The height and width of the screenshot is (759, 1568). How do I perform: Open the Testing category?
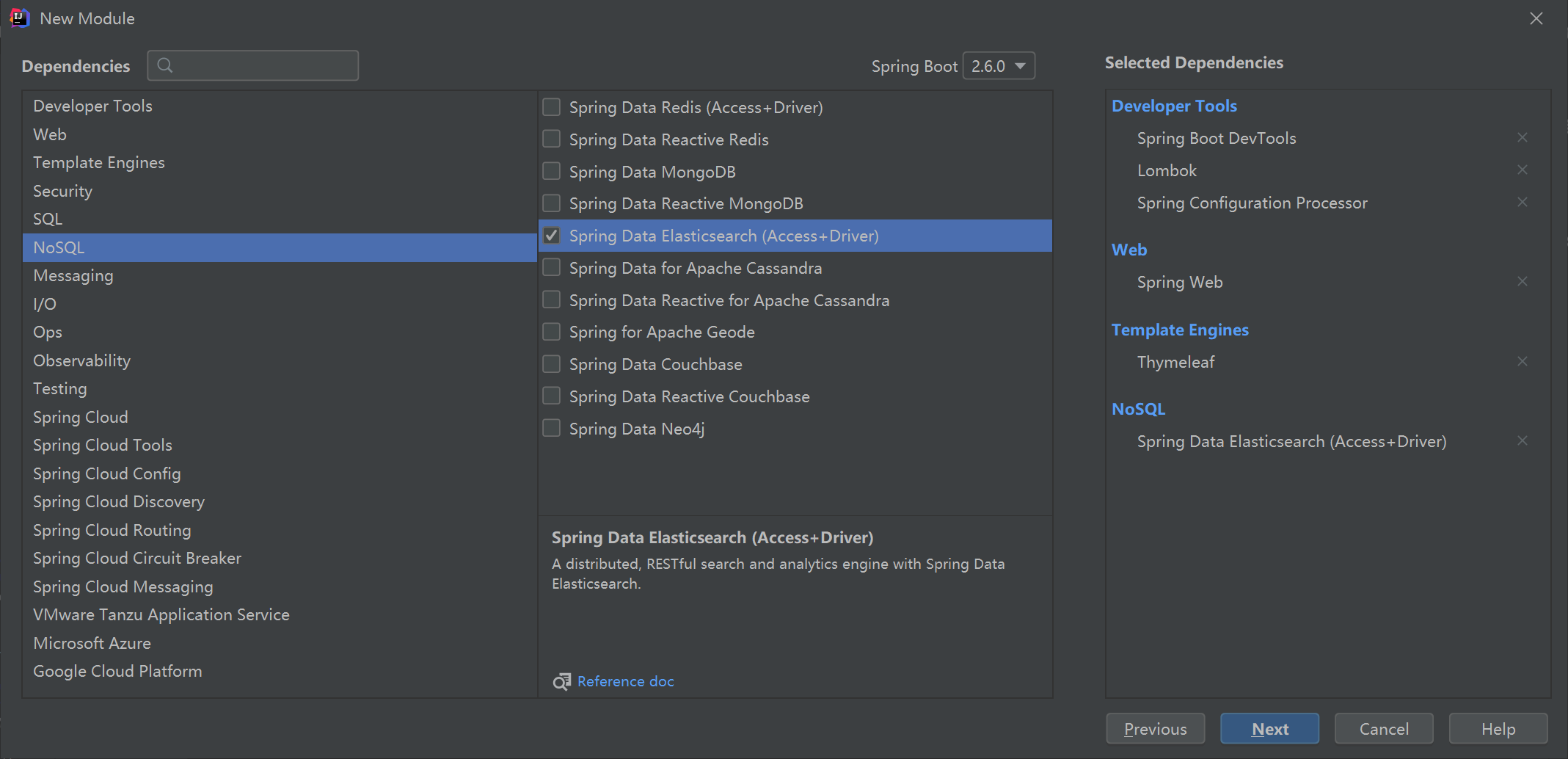(x=280, y=389)
